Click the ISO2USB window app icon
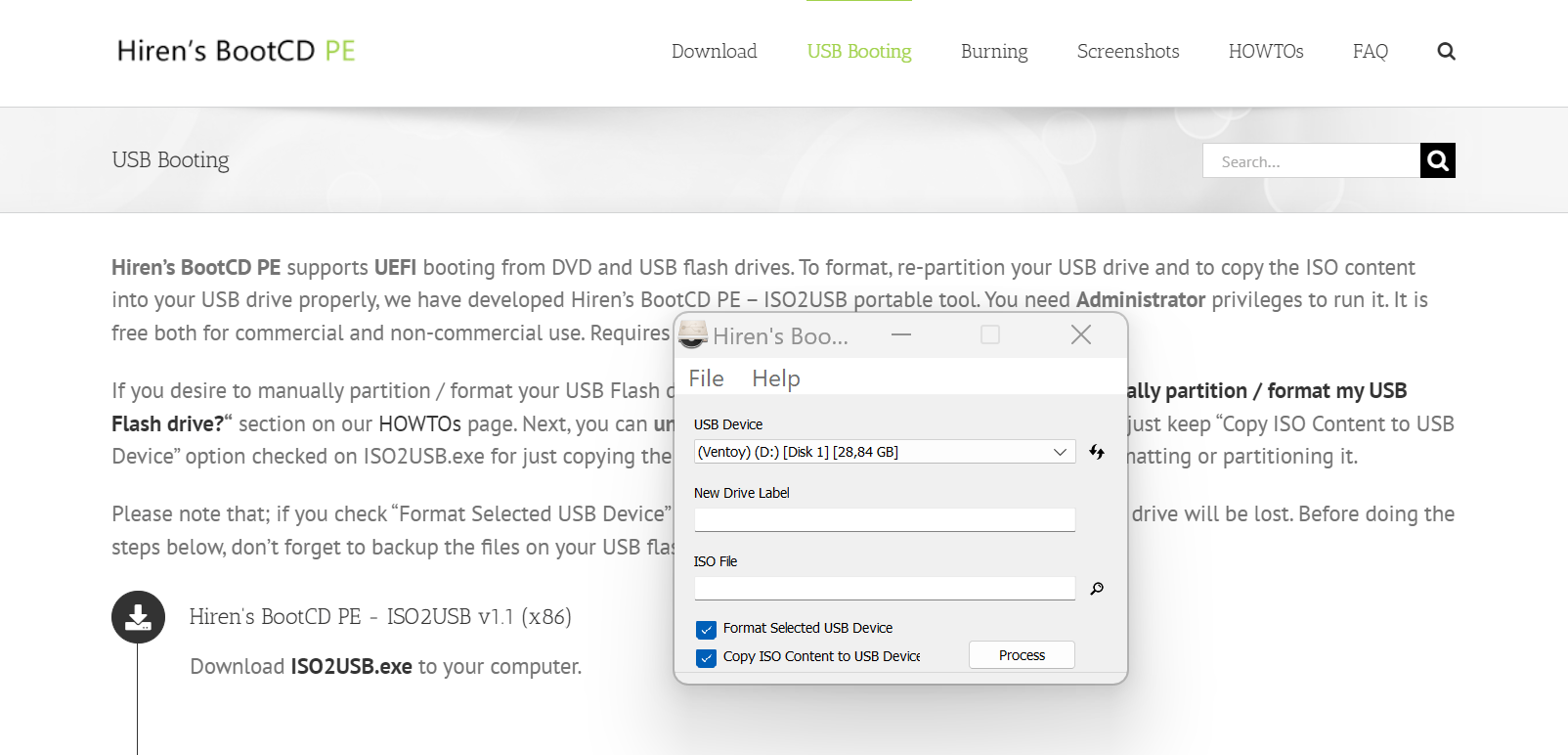This screenshot has width=1568, height=755. click(692, 334)
